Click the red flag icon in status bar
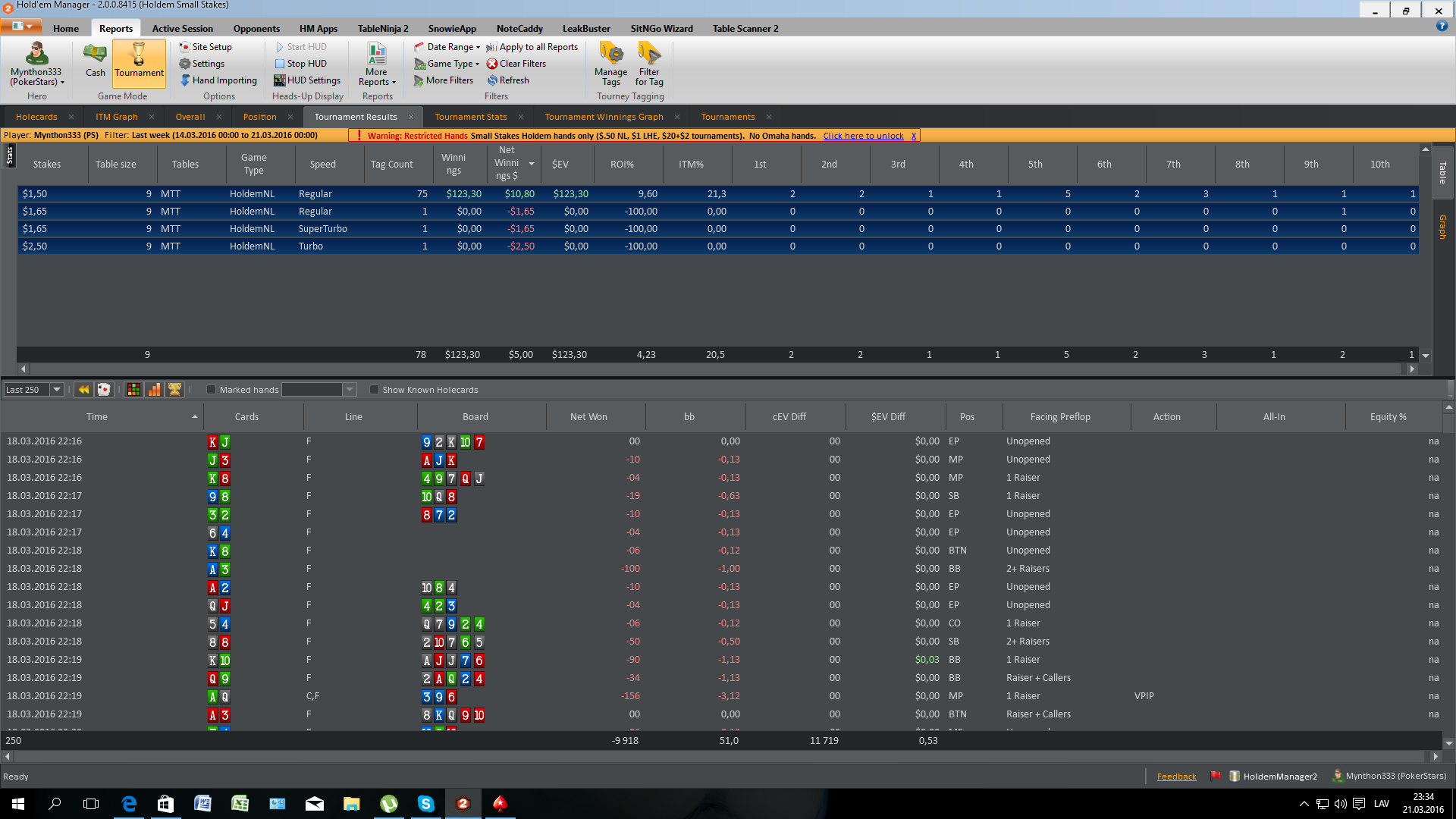This screenshot has width=1456, height=819. 1216,776
